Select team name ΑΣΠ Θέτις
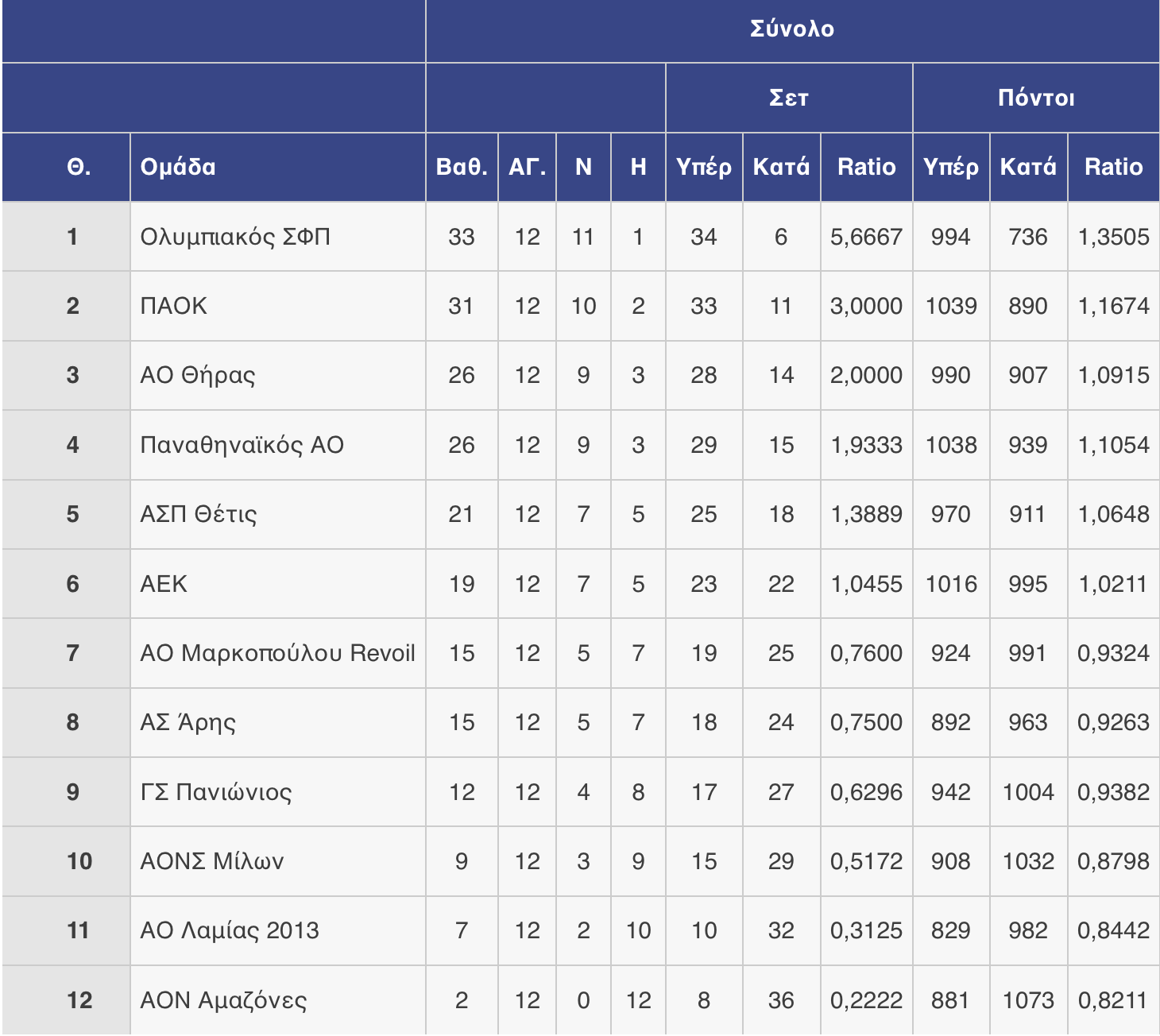1160x1036 pixels. pos(199,514)
